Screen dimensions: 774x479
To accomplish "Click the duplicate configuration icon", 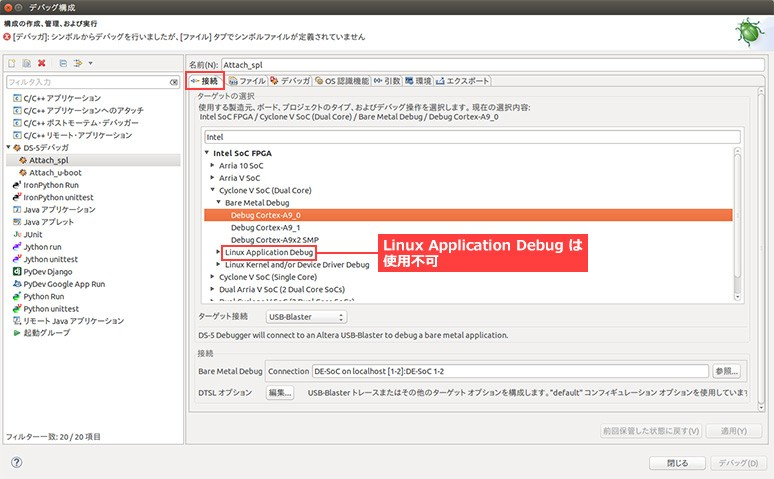I will pyautogui.click(x=26, y=63).
